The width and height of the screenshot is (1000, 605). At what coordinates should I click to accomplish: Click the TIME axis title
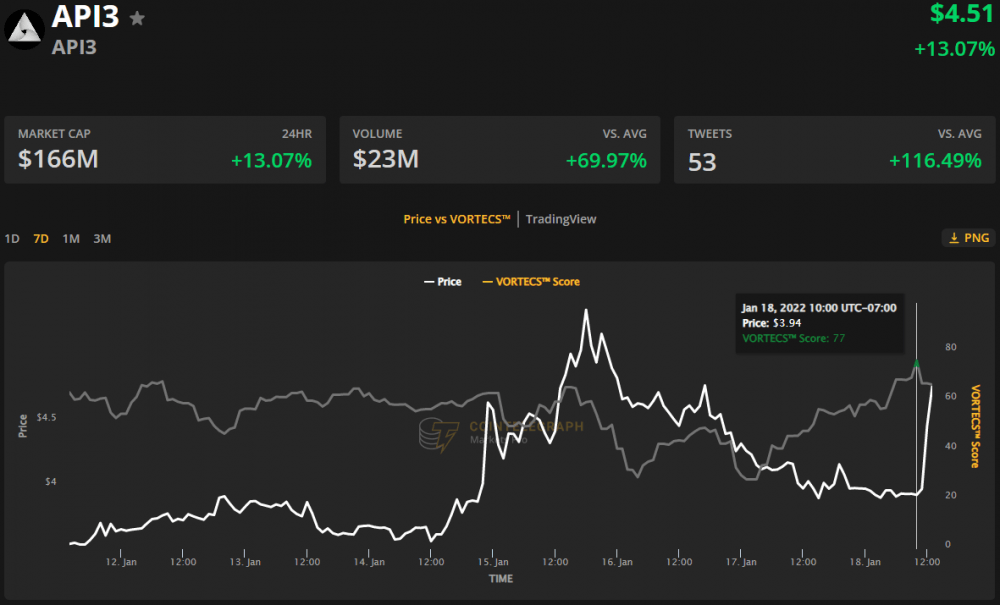pos(501,579)
